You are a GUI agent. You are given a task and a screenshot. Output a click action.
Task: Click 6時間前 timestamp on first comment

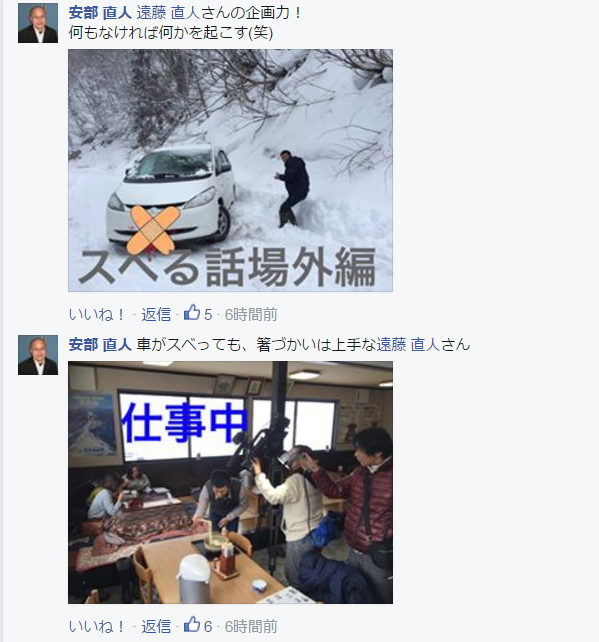(x=251, y=314)
